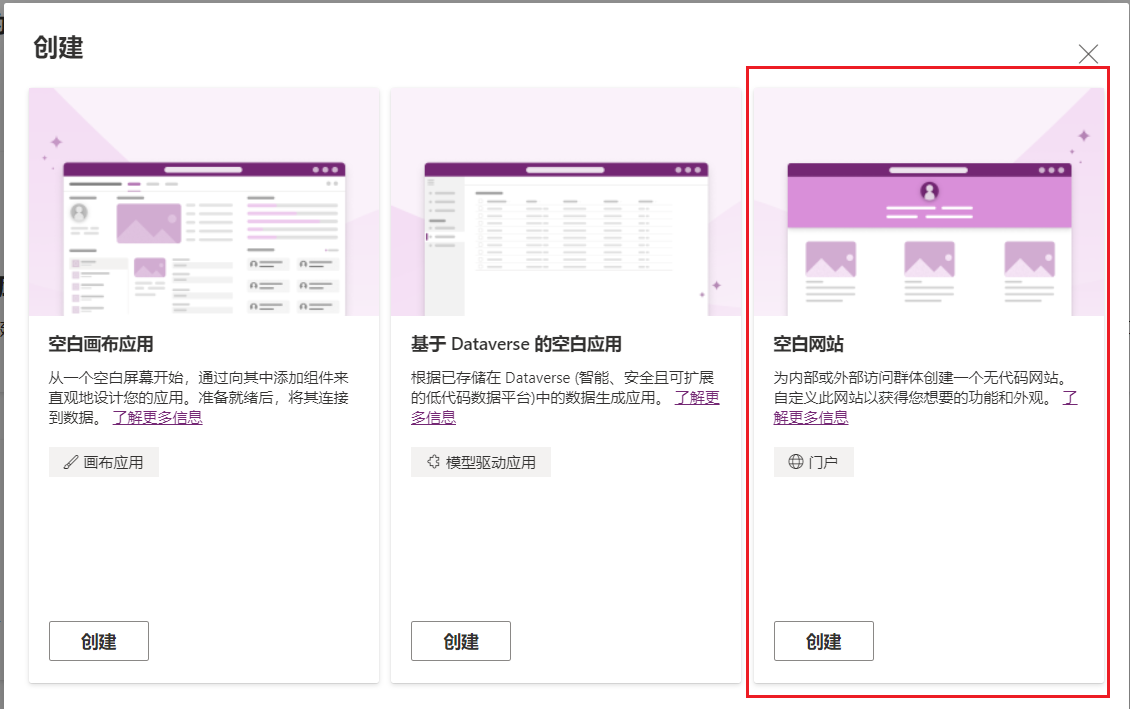This screenshot has height=709, width=1130.
Task: Open 了解更多信息 link in Dataverse 空白应用 card
Action: (x=697, y=398)
